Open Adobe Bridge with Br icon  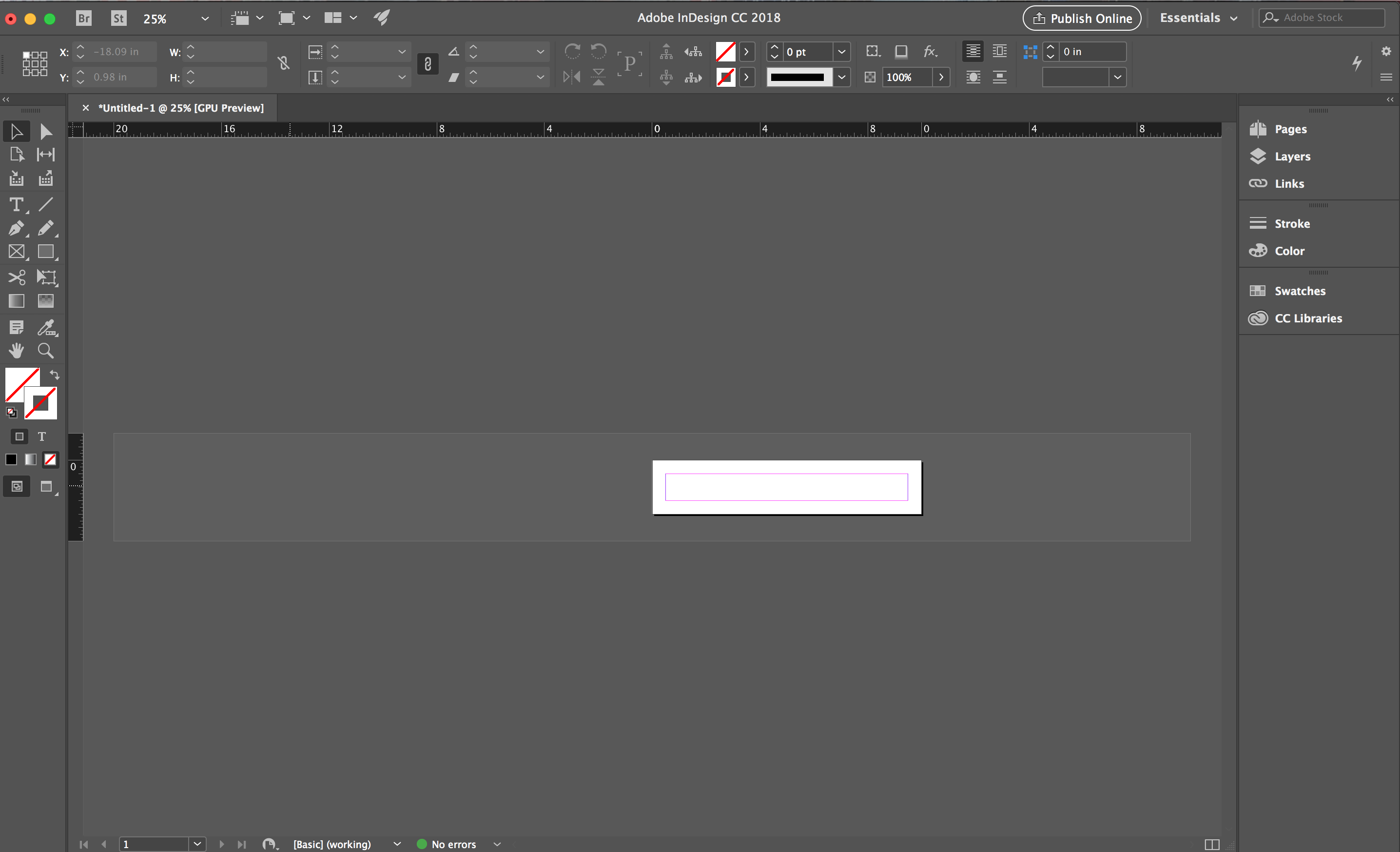coord(83,18)
